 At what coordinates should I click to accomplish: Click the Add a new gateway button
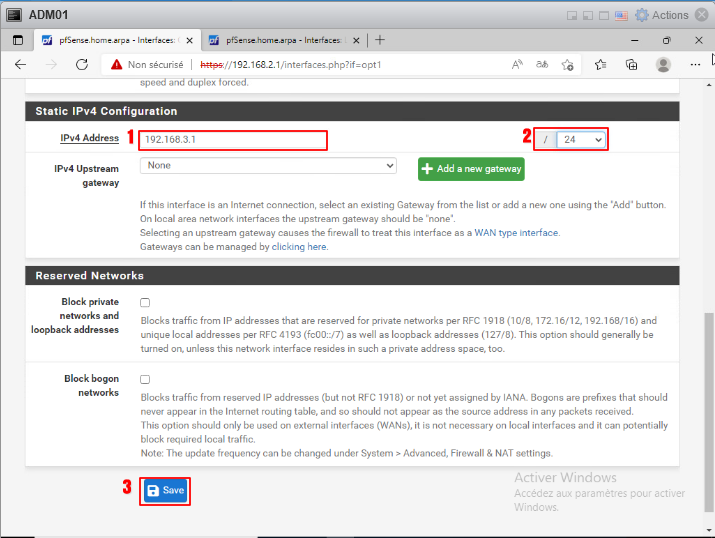click(471, 169)
